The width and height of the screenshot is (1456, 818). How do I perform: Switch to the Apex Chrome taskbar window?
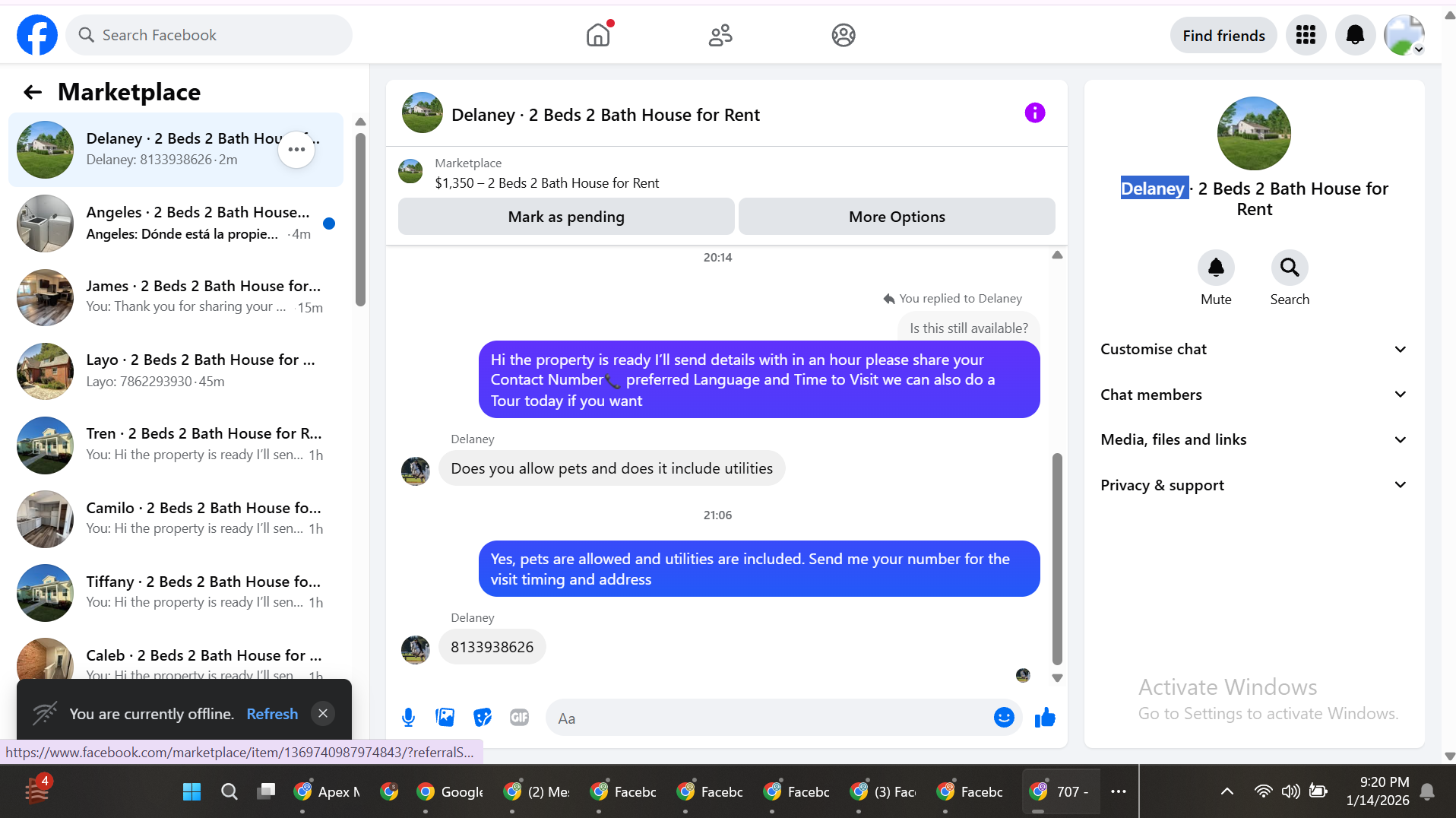(x=328, y=791)
